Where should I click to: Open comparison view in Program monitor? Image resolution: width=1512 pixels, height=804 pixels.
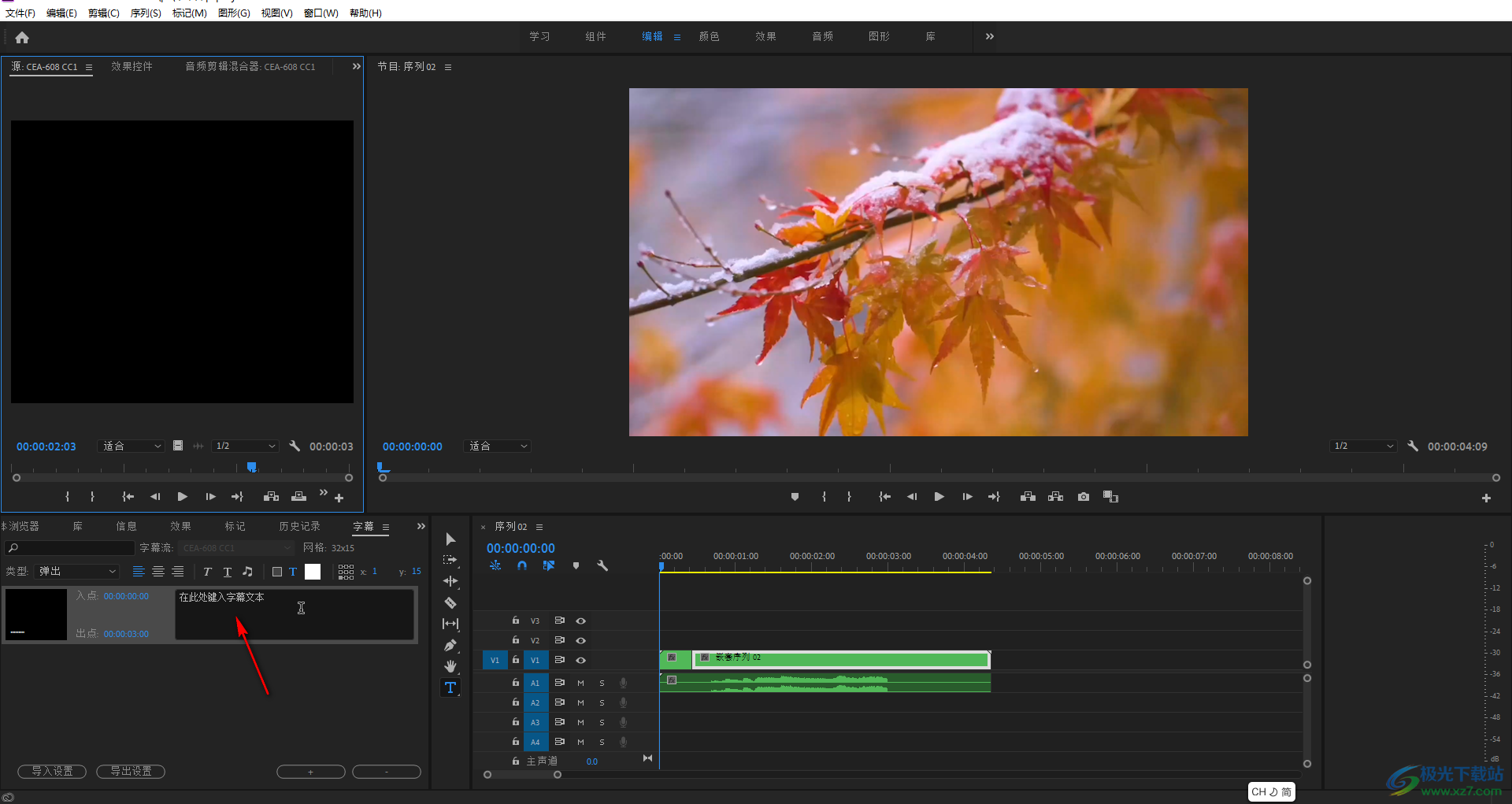1111,497
